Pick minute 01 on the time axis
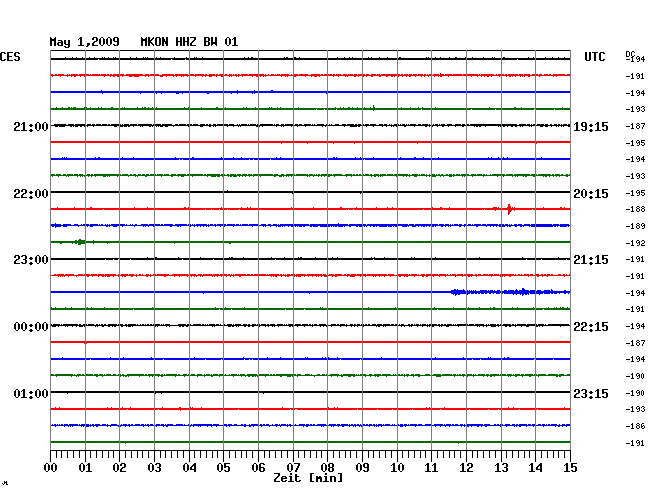The image size is (650, 494). [85, 468]
